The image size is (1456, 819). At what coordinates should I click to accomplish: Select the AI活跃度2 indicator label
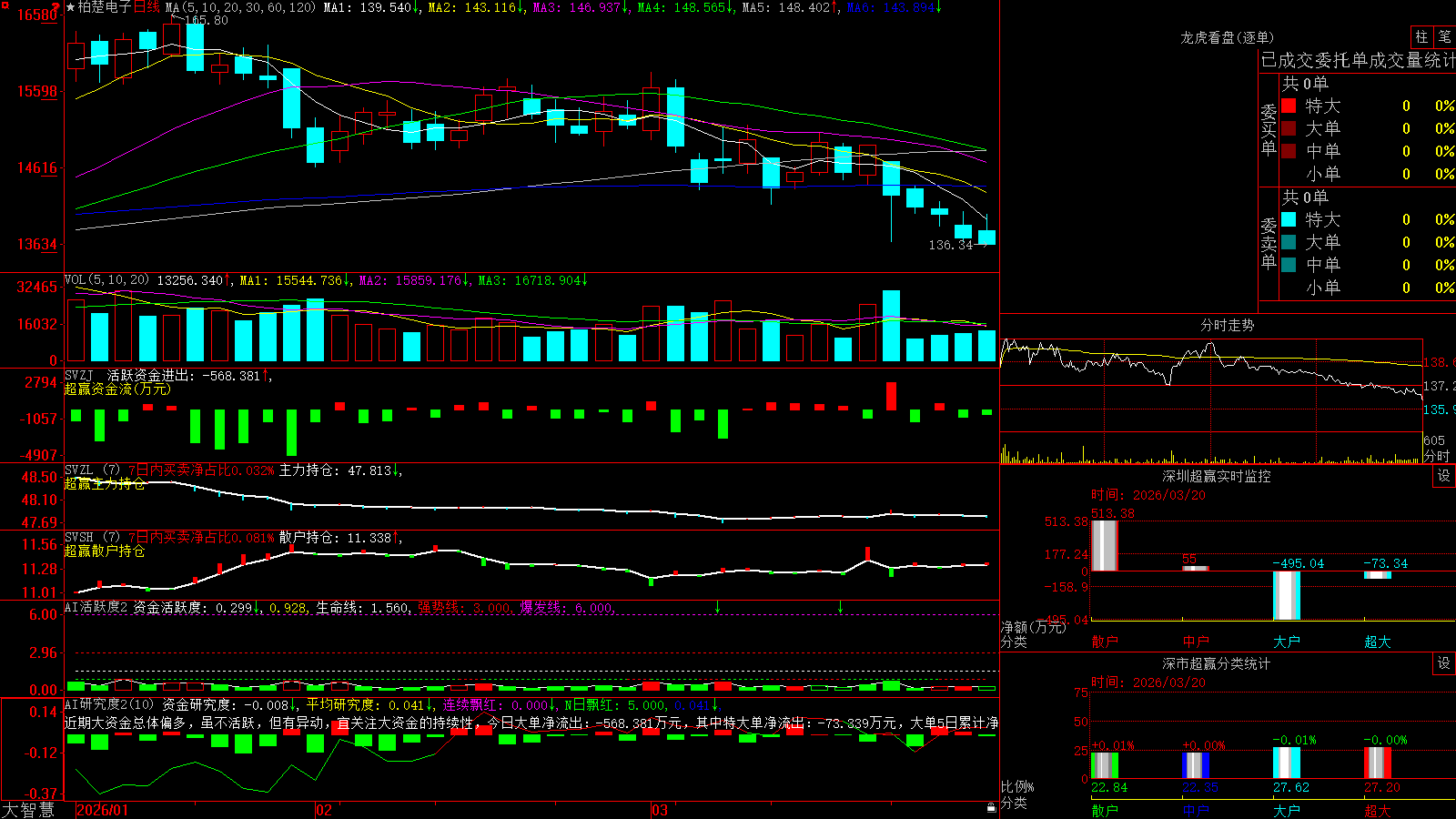point(96,607)
